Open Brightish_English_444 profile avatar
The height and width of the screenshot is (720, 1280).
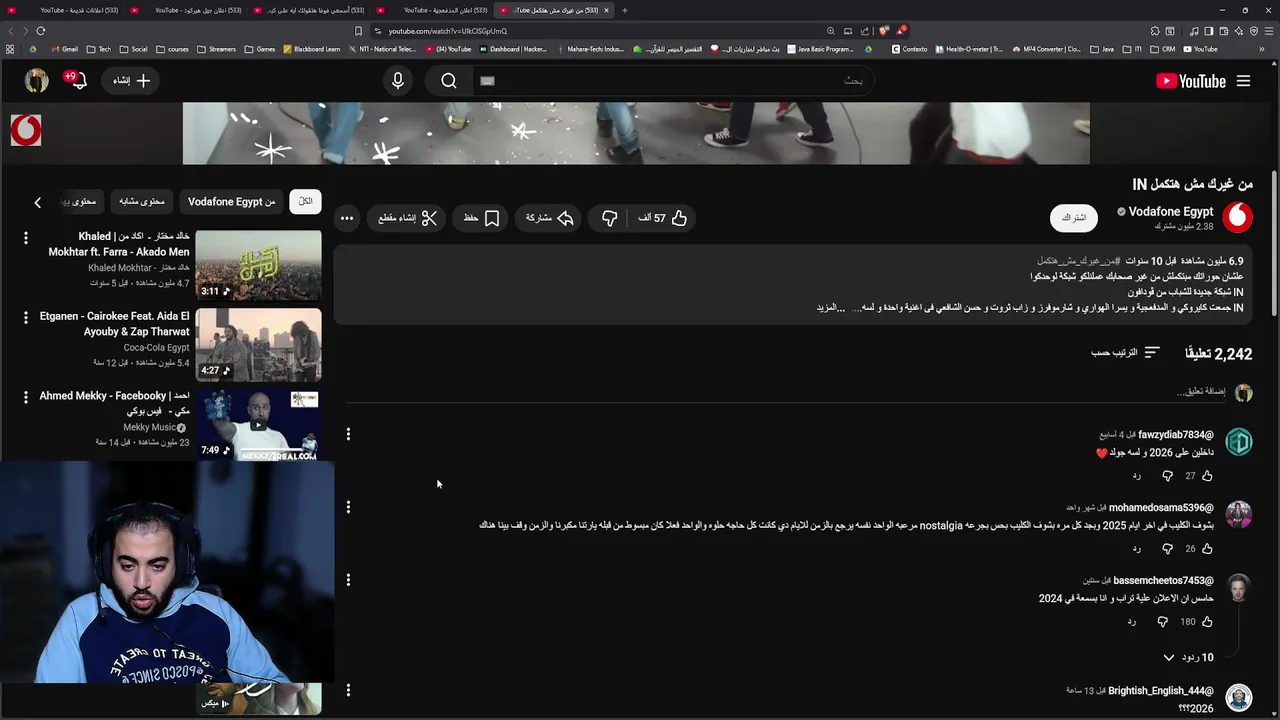pyautogui.click(x=1239, y=697)
